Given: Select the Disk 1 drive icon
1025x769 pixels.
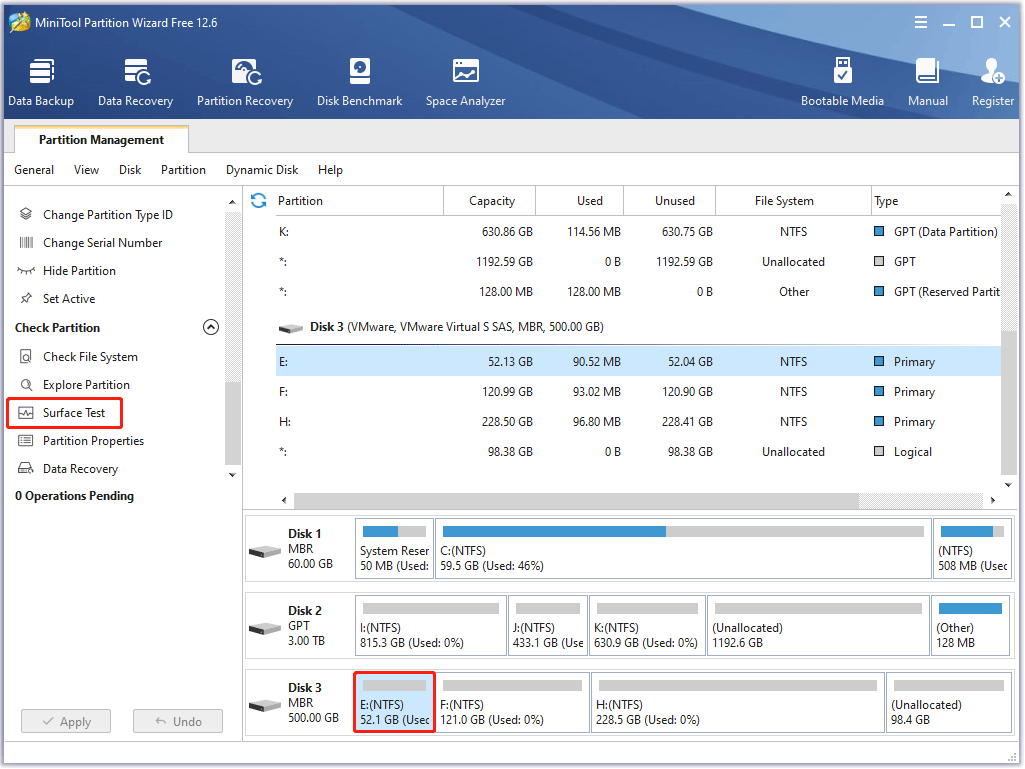Looking at the screenshot, I should tap(265, 552).
